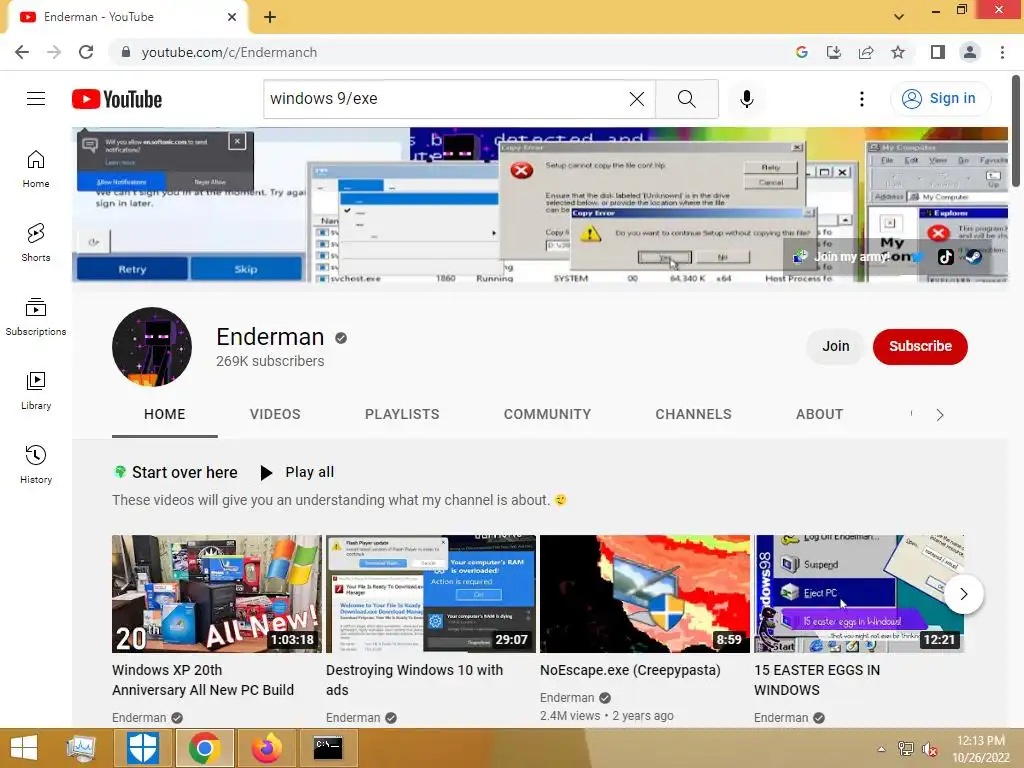The width and height of the screenshot is (1024, 768).
Task: Click the muted volume tray icon
Action: pyautogui.click(x=930, y=749)
